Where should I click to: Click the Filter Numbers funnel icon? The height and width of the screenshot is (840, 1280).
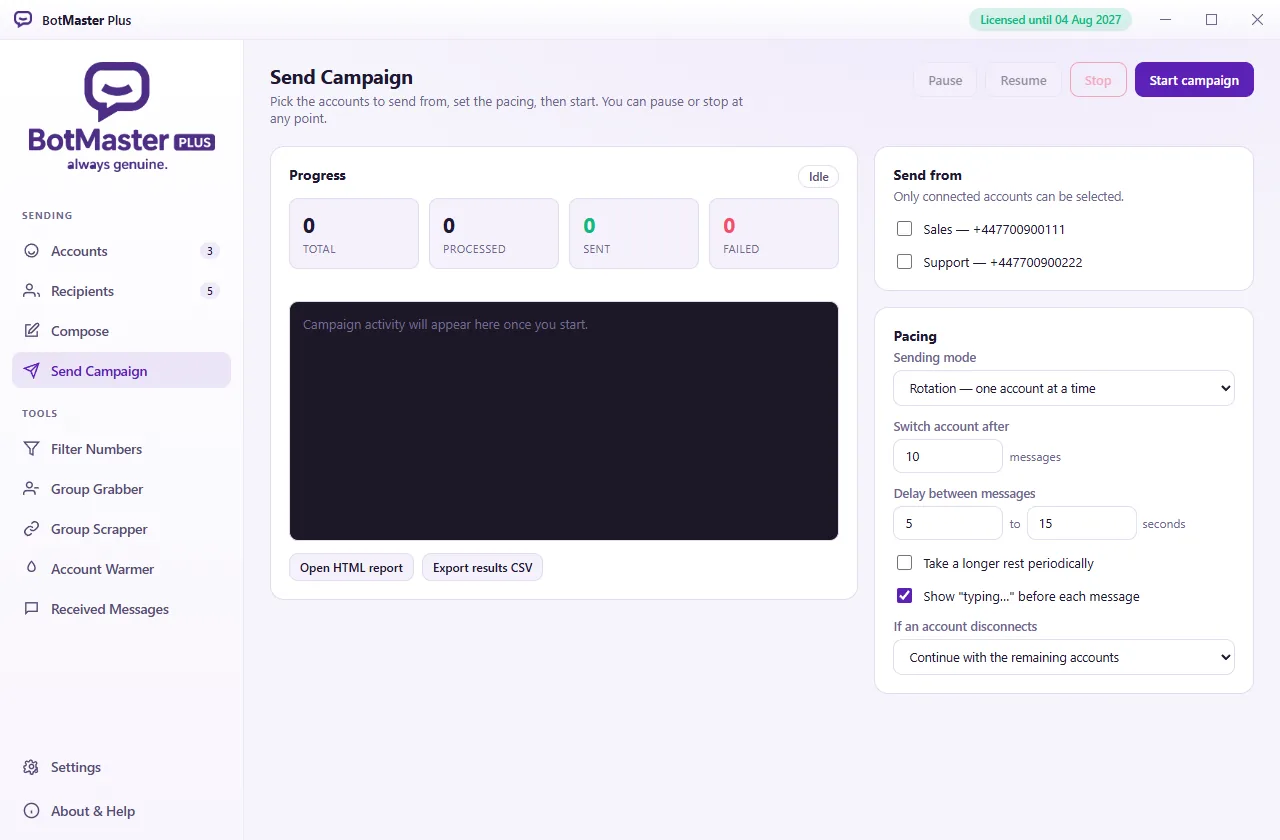click(x=32, y=449)
